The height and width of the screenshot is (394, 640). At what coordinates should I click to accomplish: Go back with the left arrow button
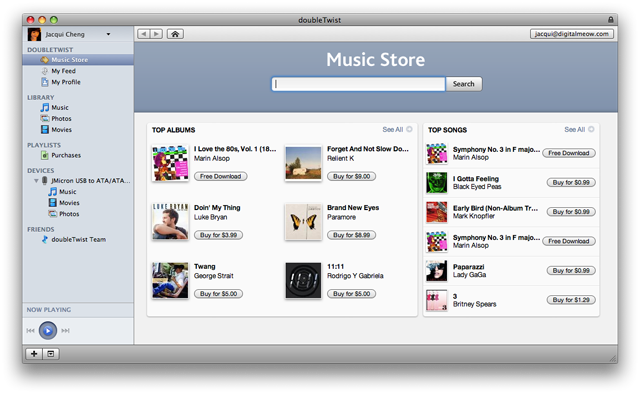point(143,34)
